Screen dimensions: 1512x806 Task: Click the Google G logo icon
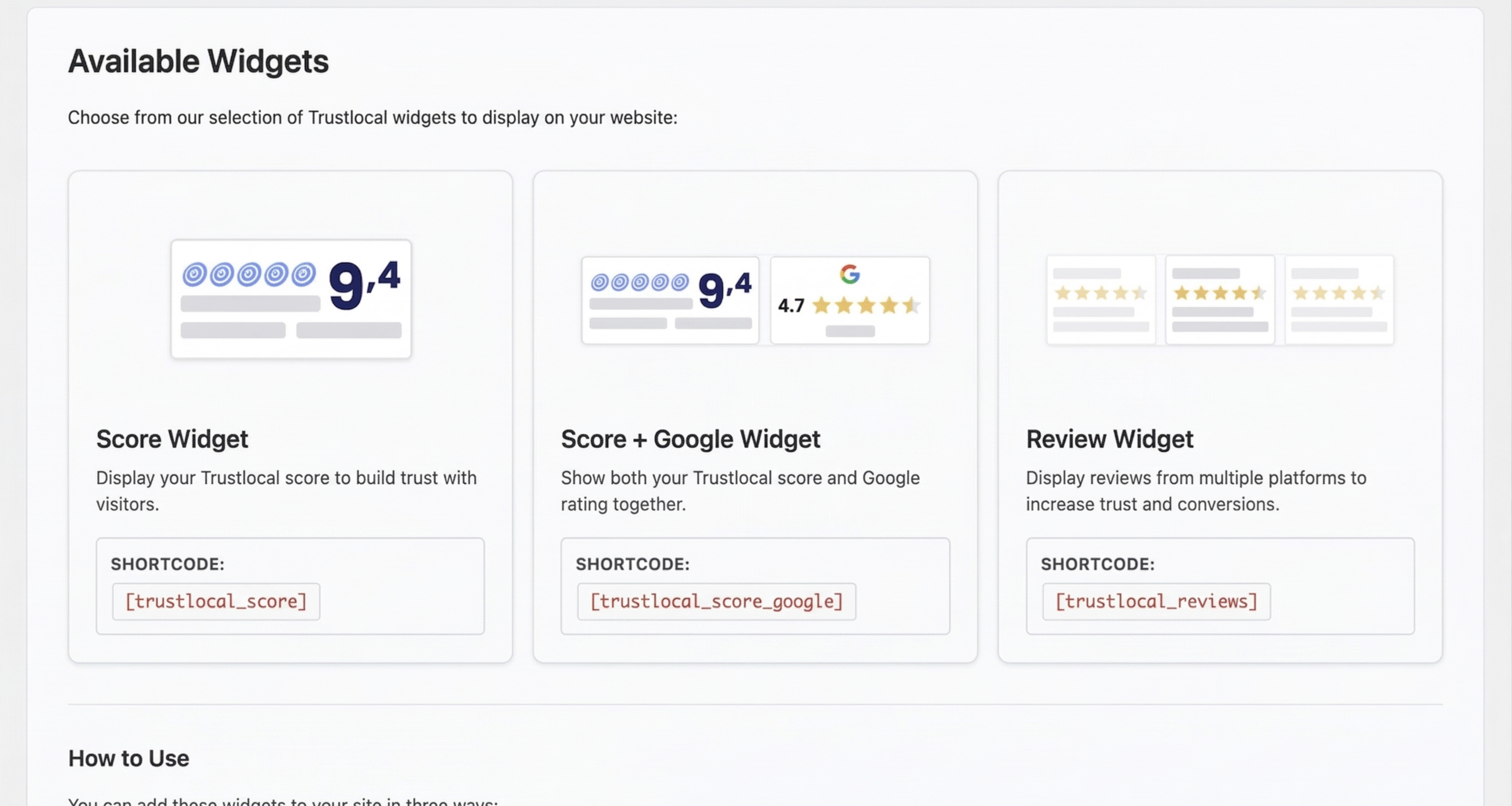[x=850, y=274]
